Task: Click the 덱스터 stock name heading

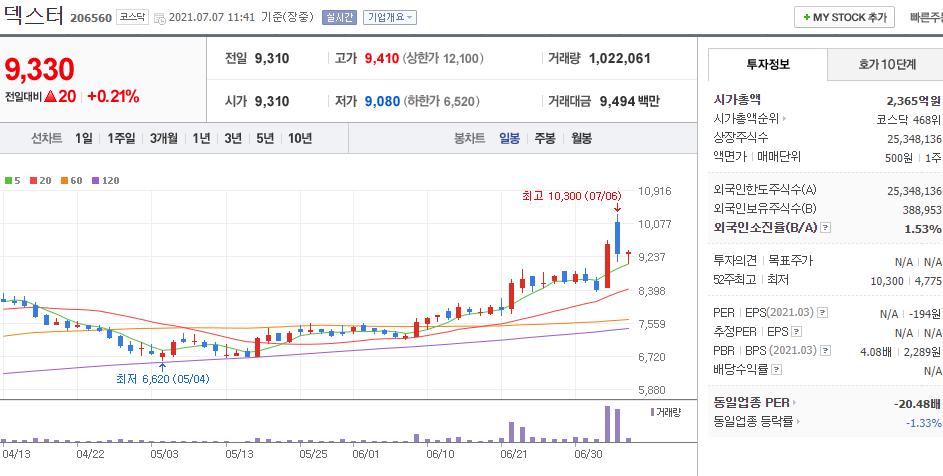Action: [x=33, y=16]
